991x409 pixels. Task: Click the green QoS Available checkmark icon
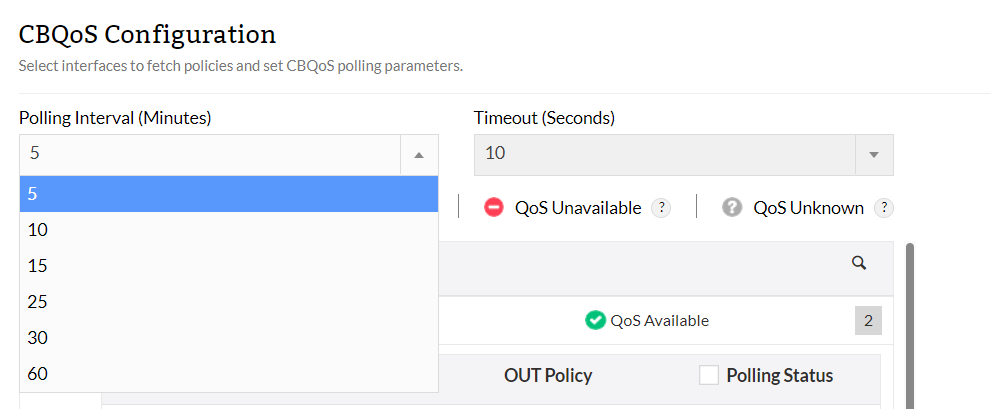click(x=595, y=321)
